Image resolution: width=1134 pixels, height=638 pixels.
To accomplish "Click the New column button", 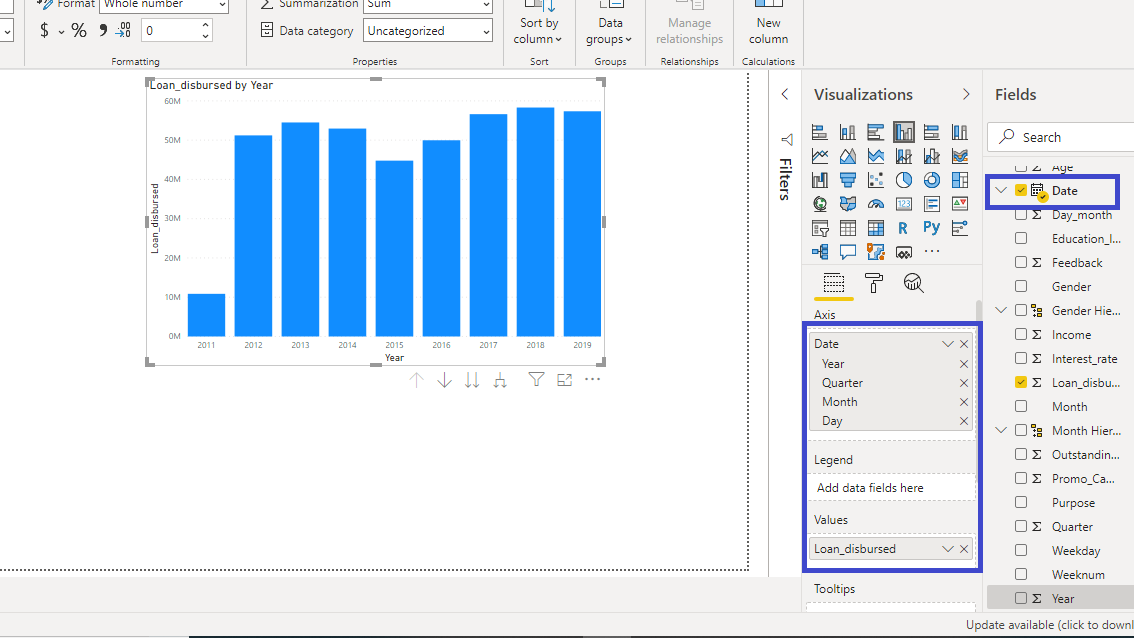I will click(x=768, y=25).
